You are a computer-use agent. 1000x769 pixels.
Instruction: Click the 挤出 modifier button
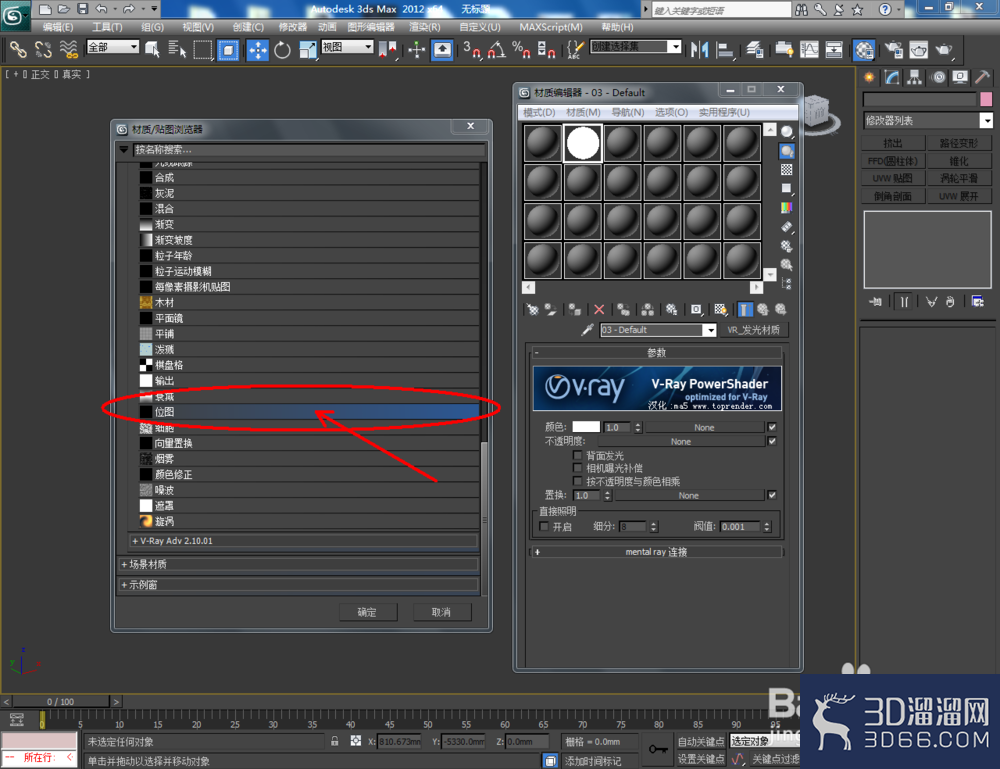893,143
